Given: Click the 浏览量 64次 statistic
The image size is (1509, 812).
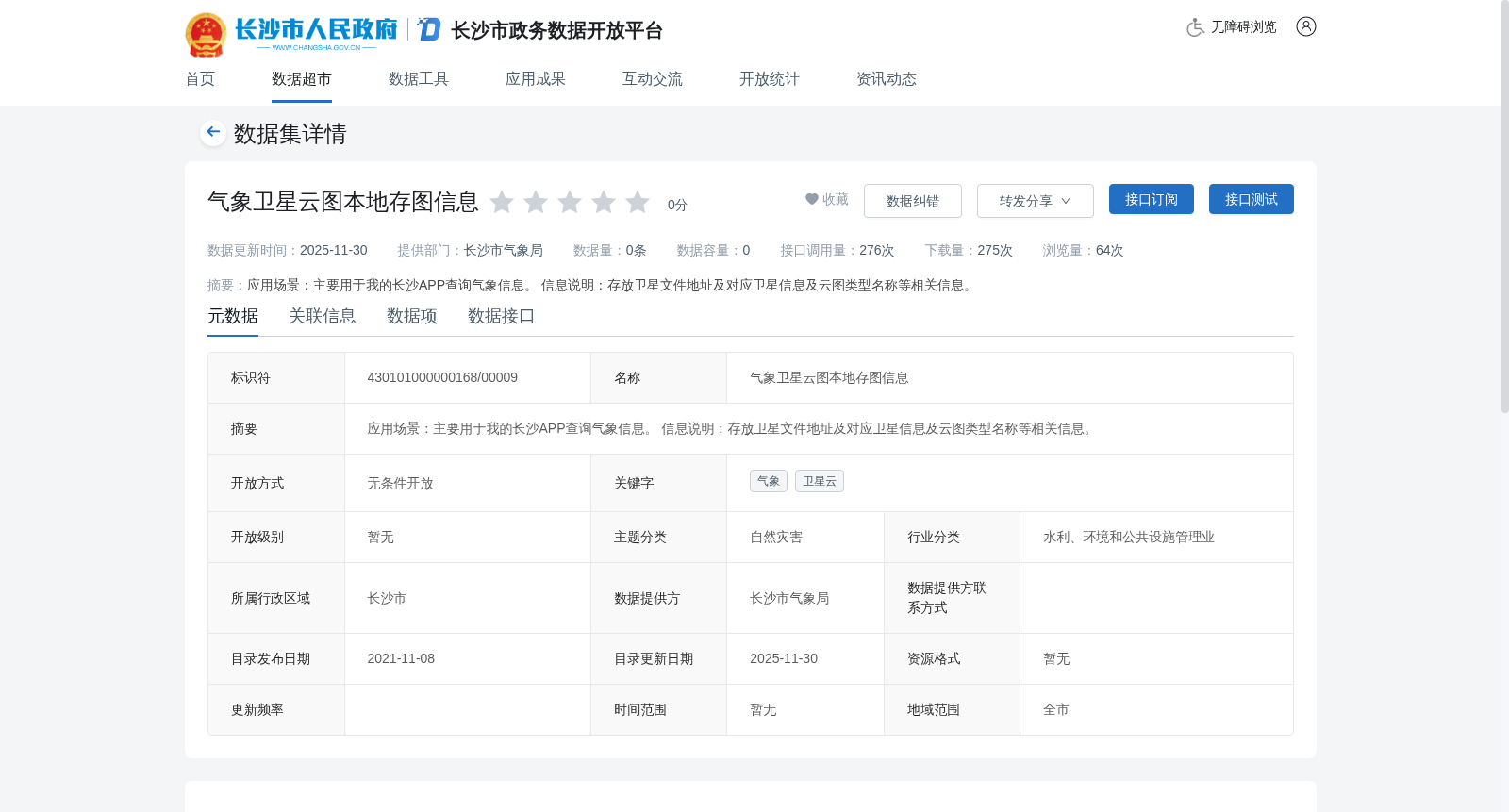Looking at the screenshot, I should click(1083, 250).
